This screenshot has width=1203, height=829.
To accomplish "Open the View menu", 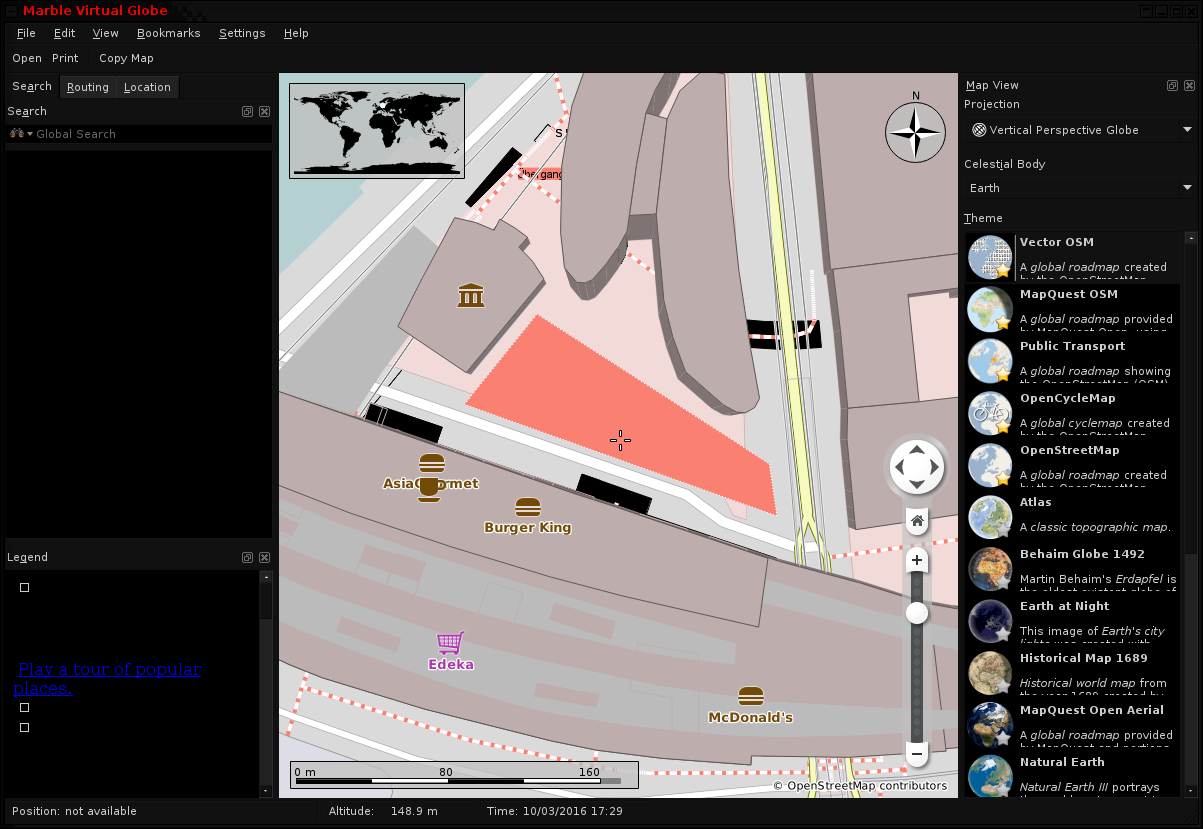I will coord(105,33).
